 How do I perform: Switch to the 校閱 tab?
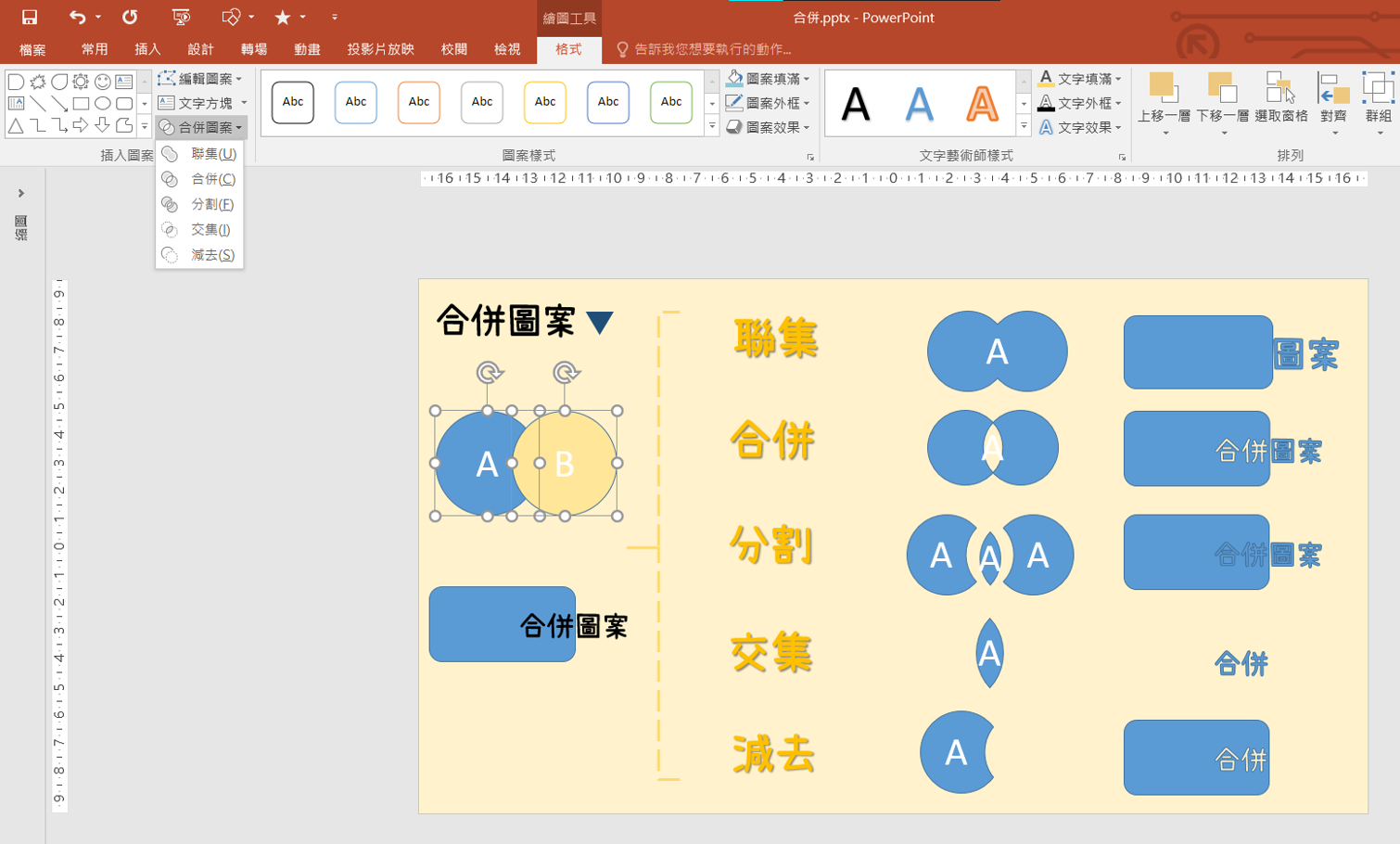pyautogui.click(x=454, y=49)
